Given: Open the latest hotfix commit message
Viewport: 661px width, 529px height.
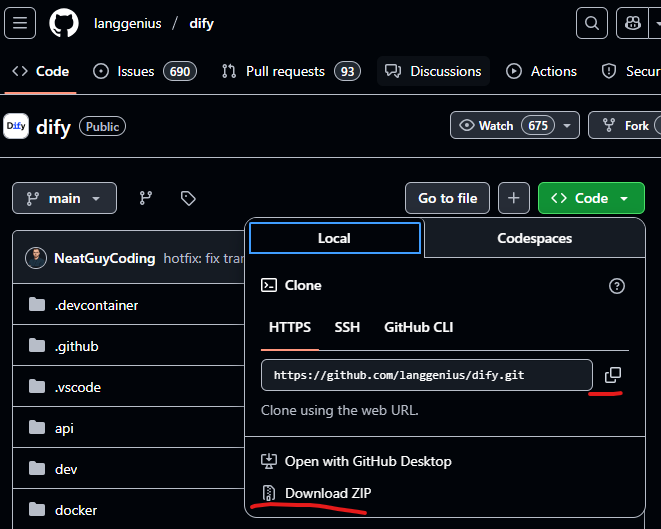Looking at the screenshot, I should click(204, 258).
